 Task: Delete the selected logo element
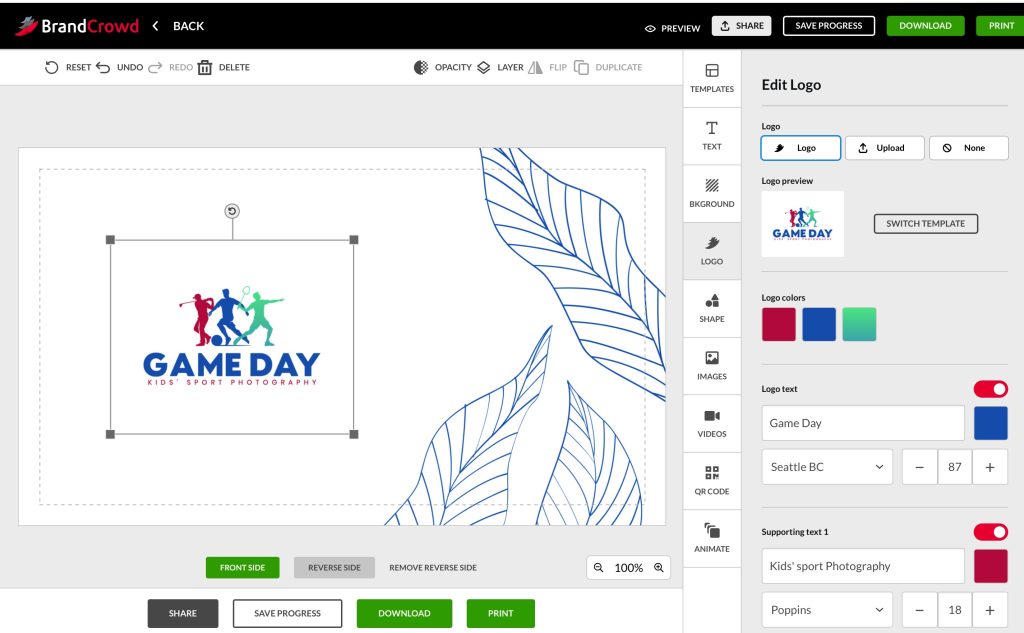pyautogui.click(x=223, y=67)
